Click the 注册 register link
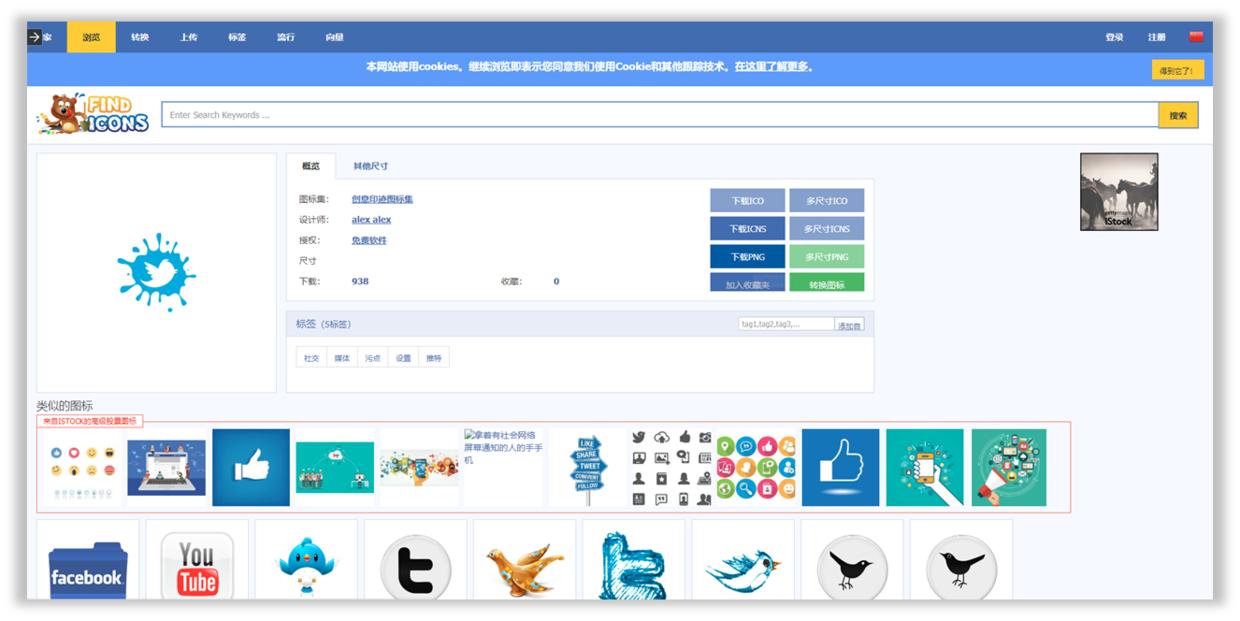This screenshot has width=1240, height=621. (x=1157, y=37)
